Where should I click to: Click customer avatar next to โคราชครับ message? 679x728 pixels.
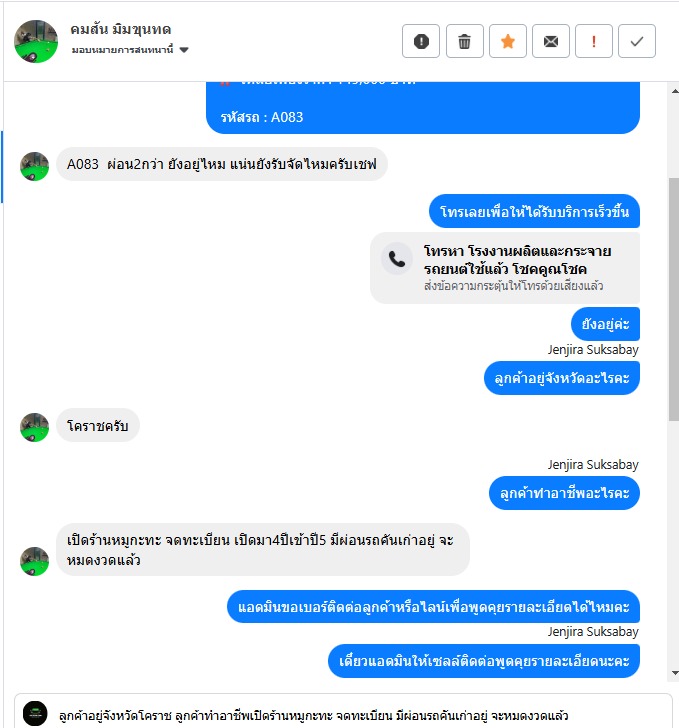(x=34, y=428)
